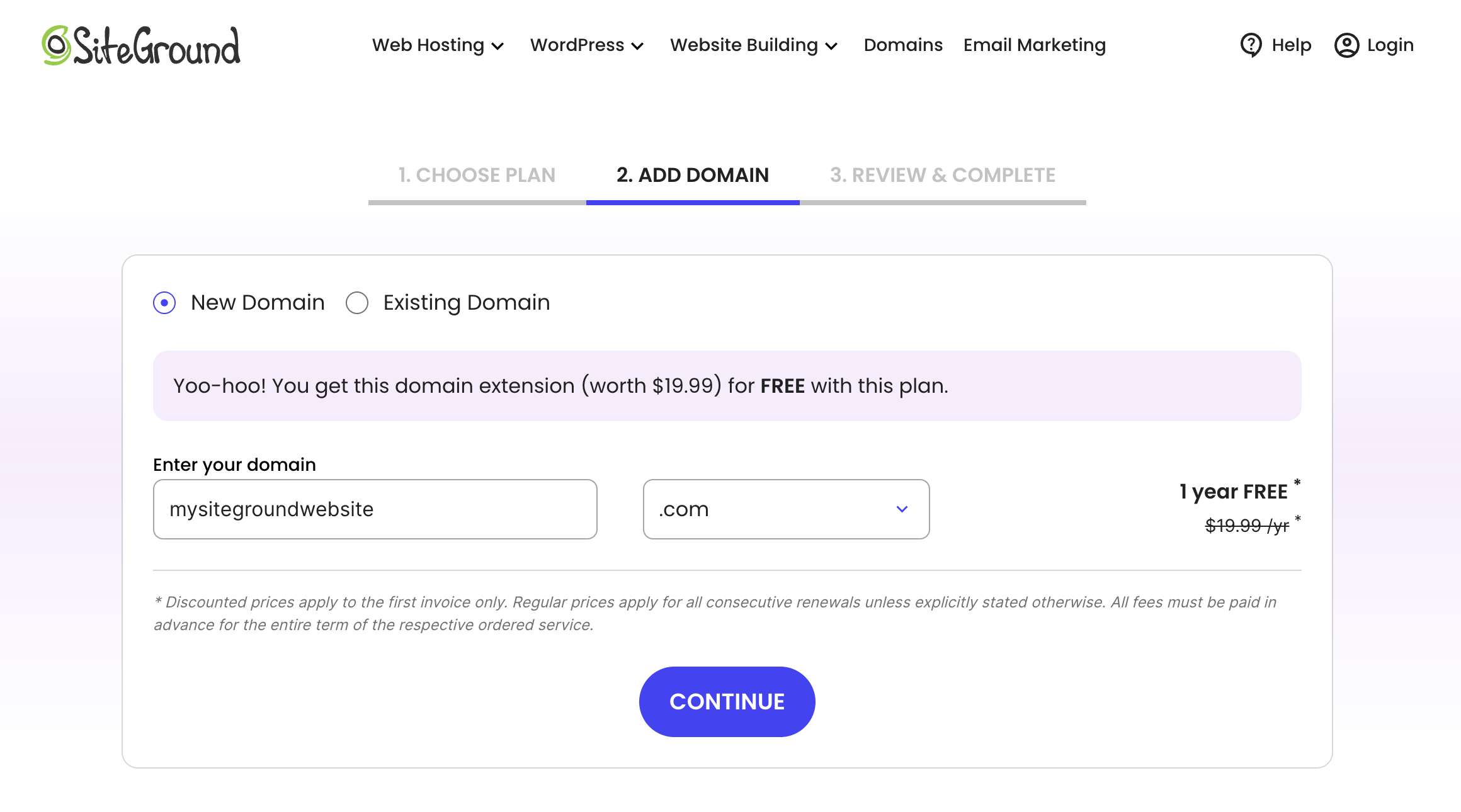The height and width of the screenshot is (812, 1461).
Task: Go to the Choose Plan step tab
Action: [477, 175]
